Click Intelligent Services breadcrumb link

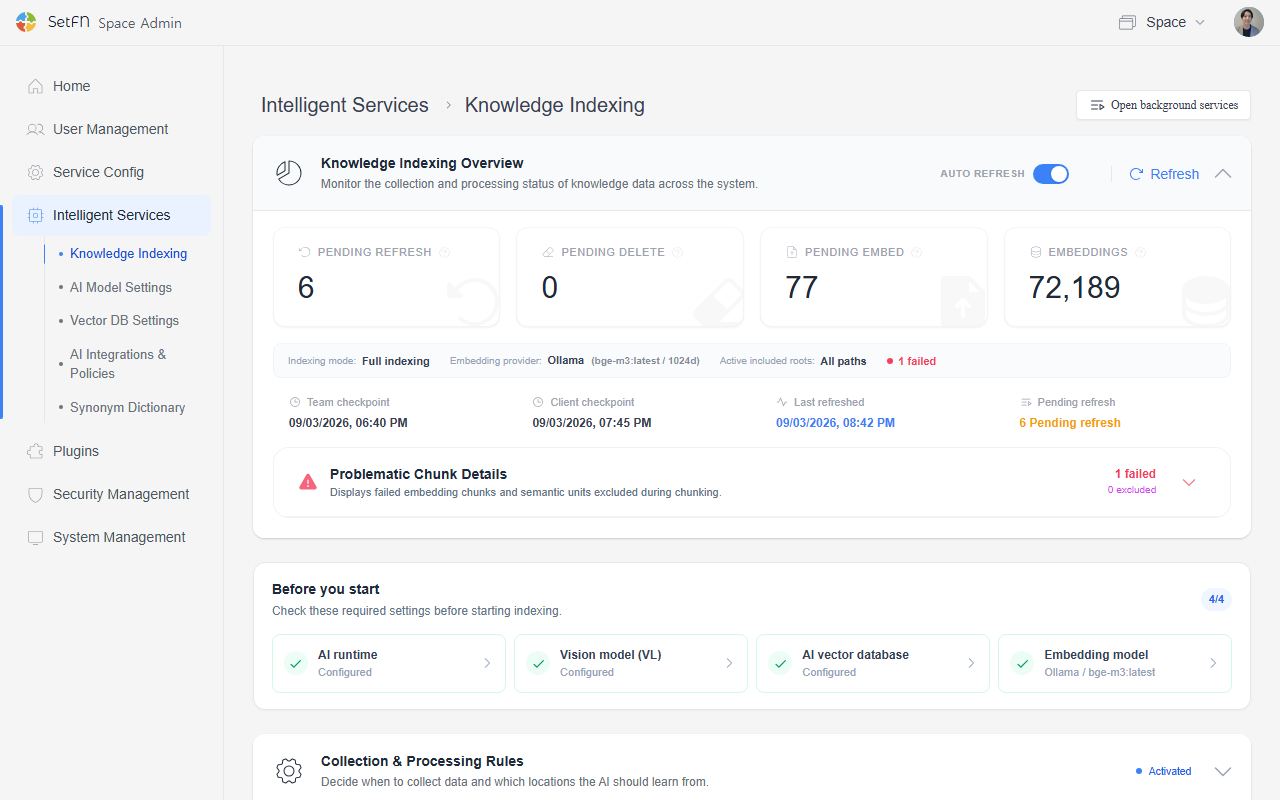[345, 105]
